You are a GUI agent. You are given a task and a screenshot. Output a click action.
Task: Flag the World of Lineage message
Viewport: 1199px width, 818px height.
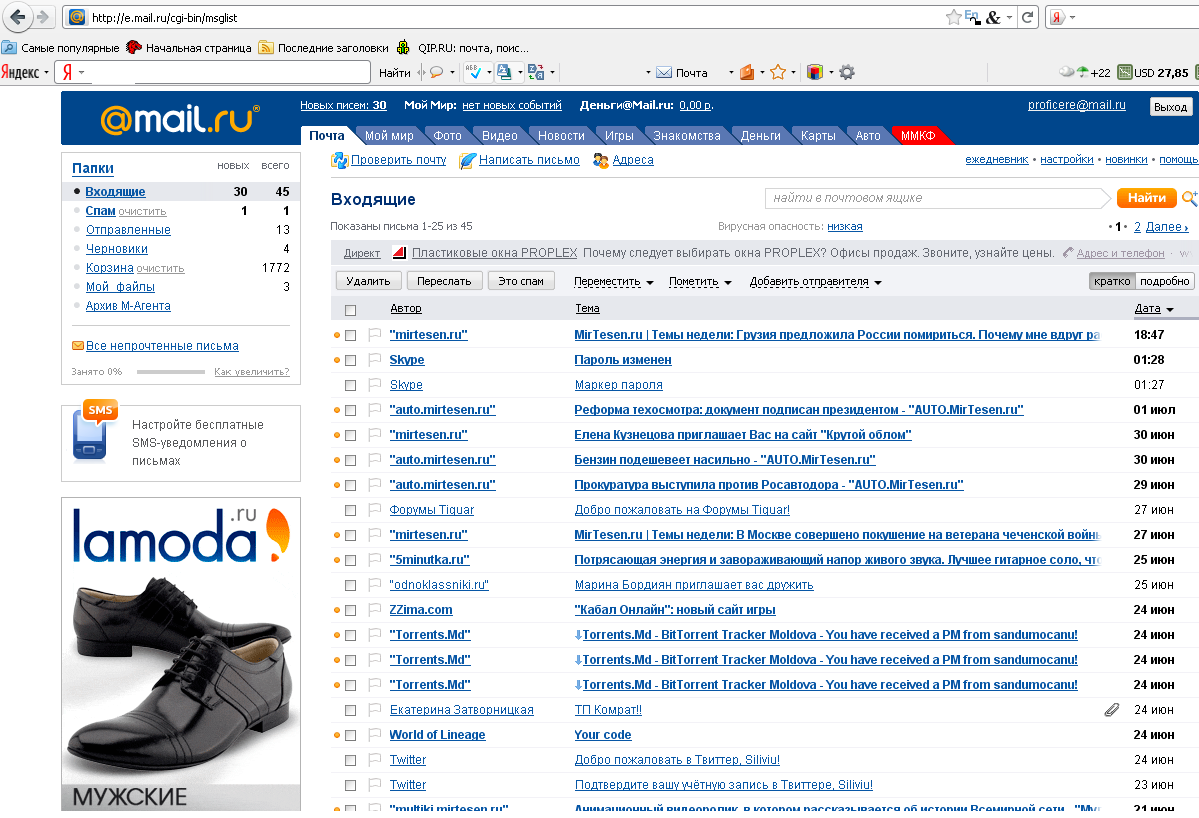point(375,735)
